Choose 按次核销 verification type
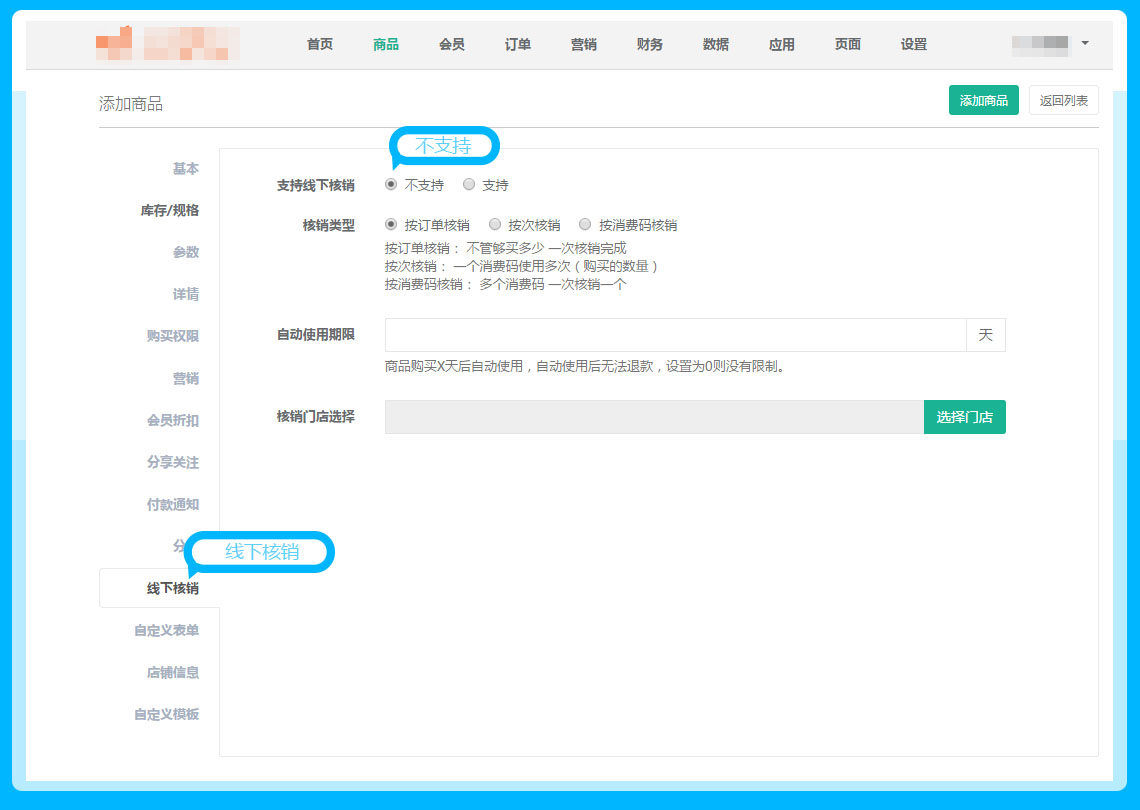The image size is (1140, 810). (495, 225)
